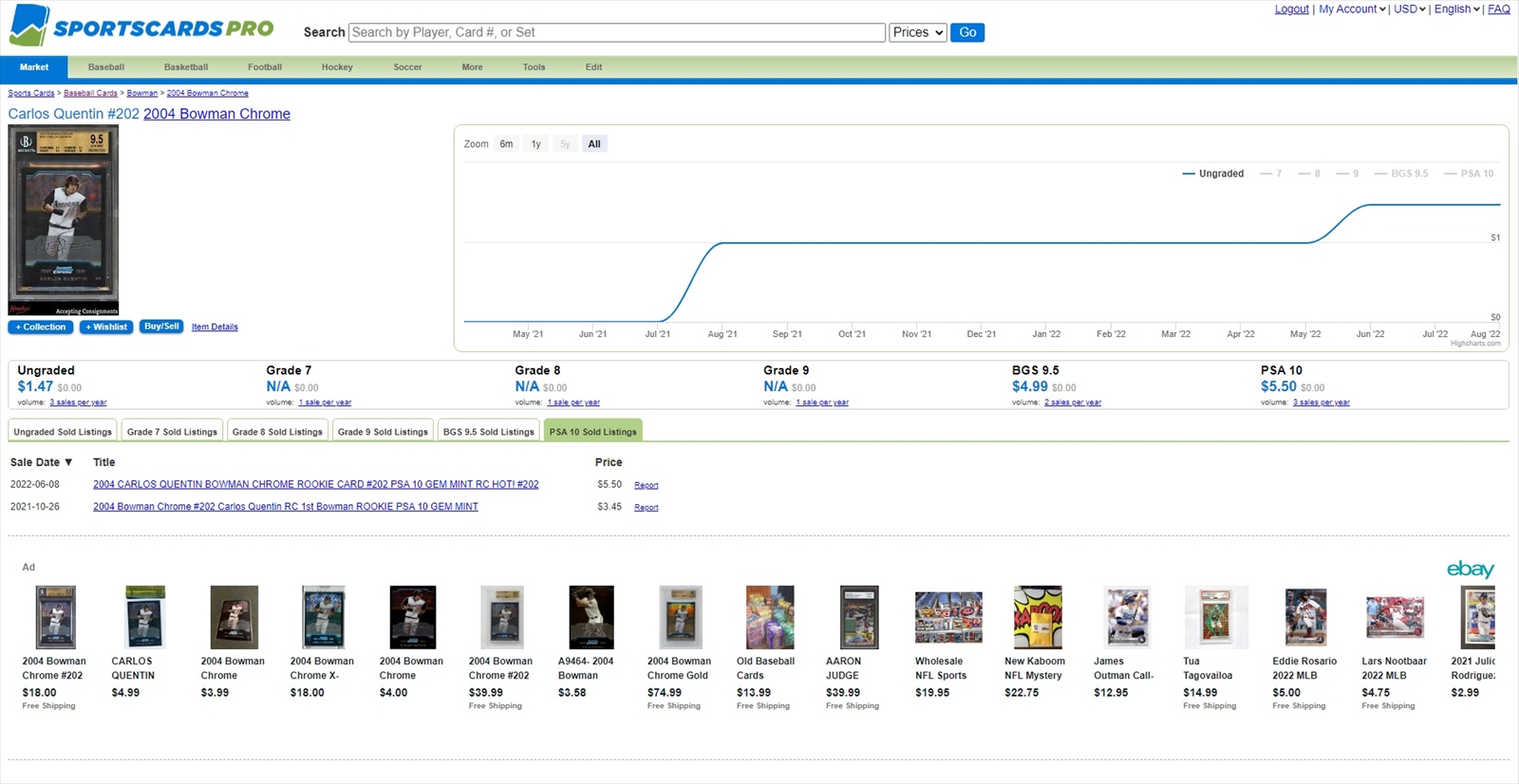Open the English language dropdown
This screenshot has height=784, width=1519.
click(1457, 9)
